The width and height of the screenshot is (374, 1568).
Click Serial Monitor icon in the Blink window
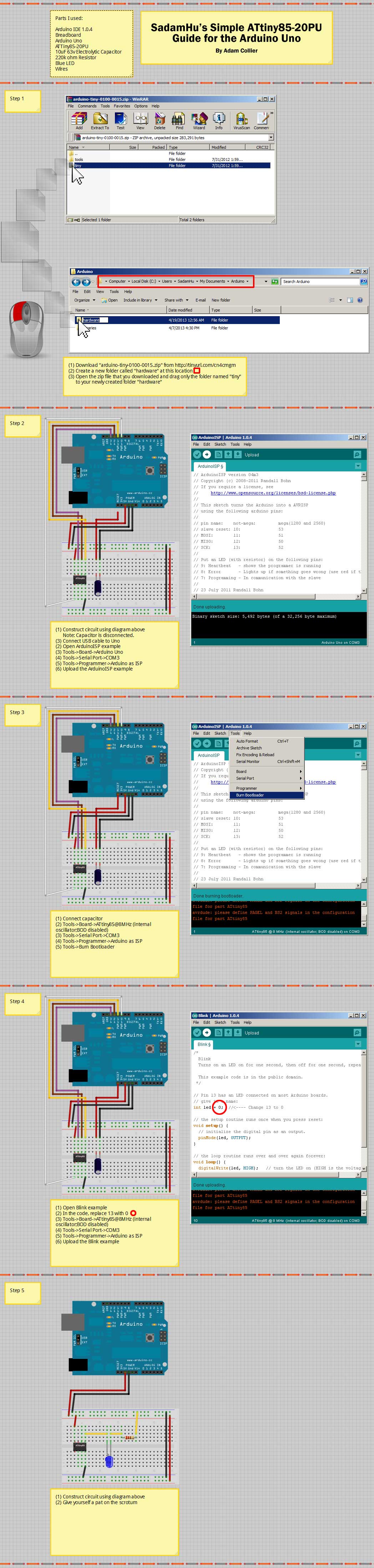coord(357,1032)
